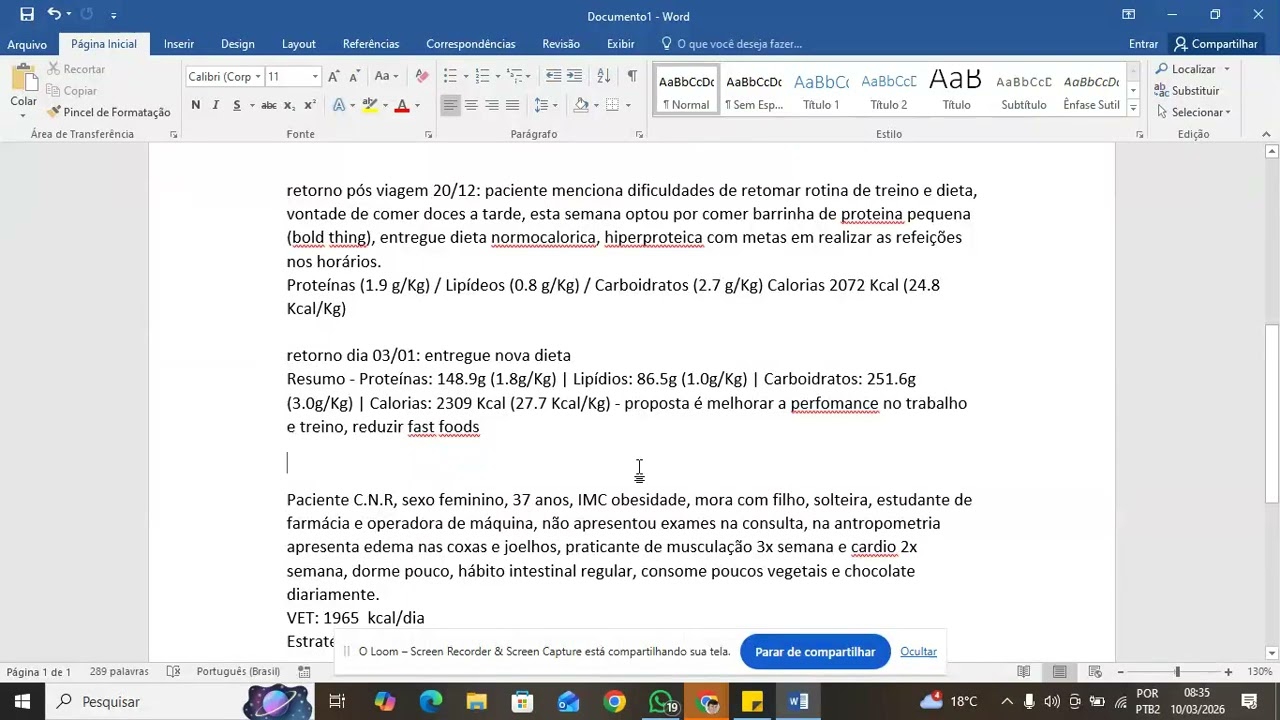Image resolution: width=1280 pixels, height=720 pixels.
Task: Toggle italic (I) formatting
Action: point(215,105)
